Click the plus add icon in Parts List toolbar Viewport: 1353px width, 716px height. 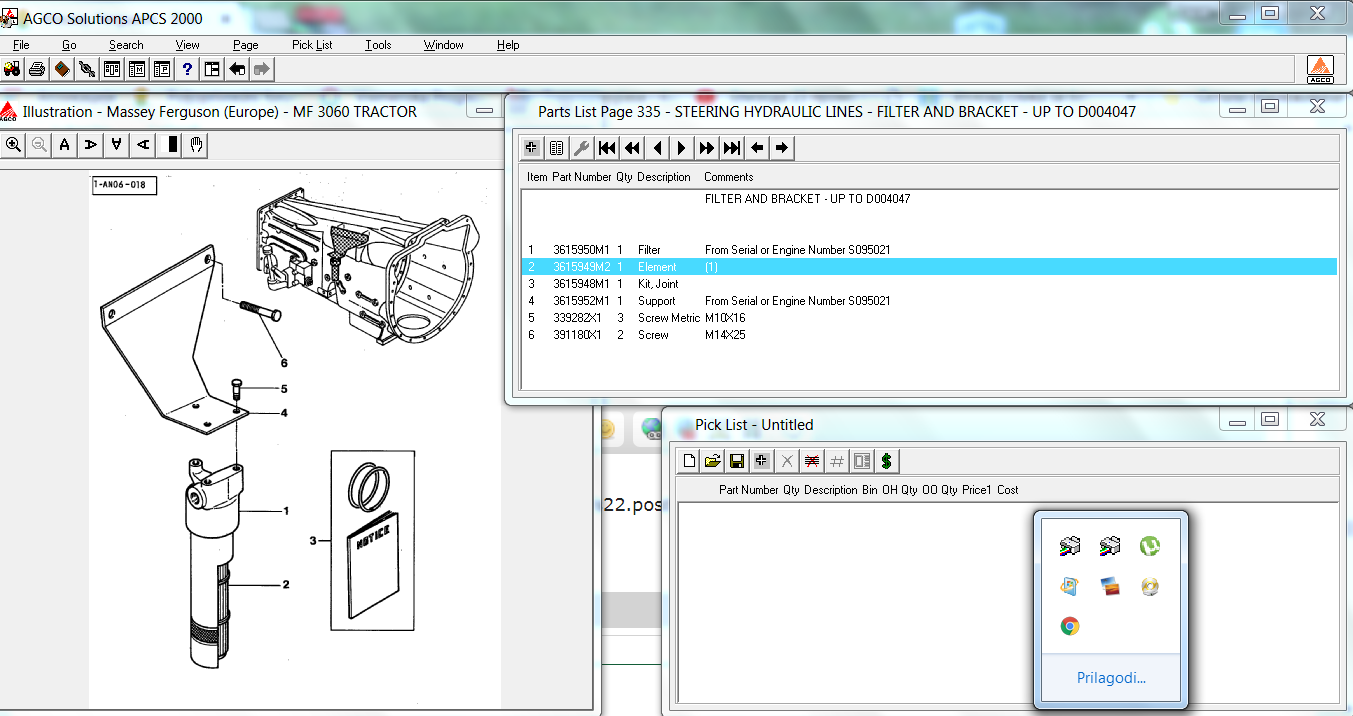[x=532, y=148]
